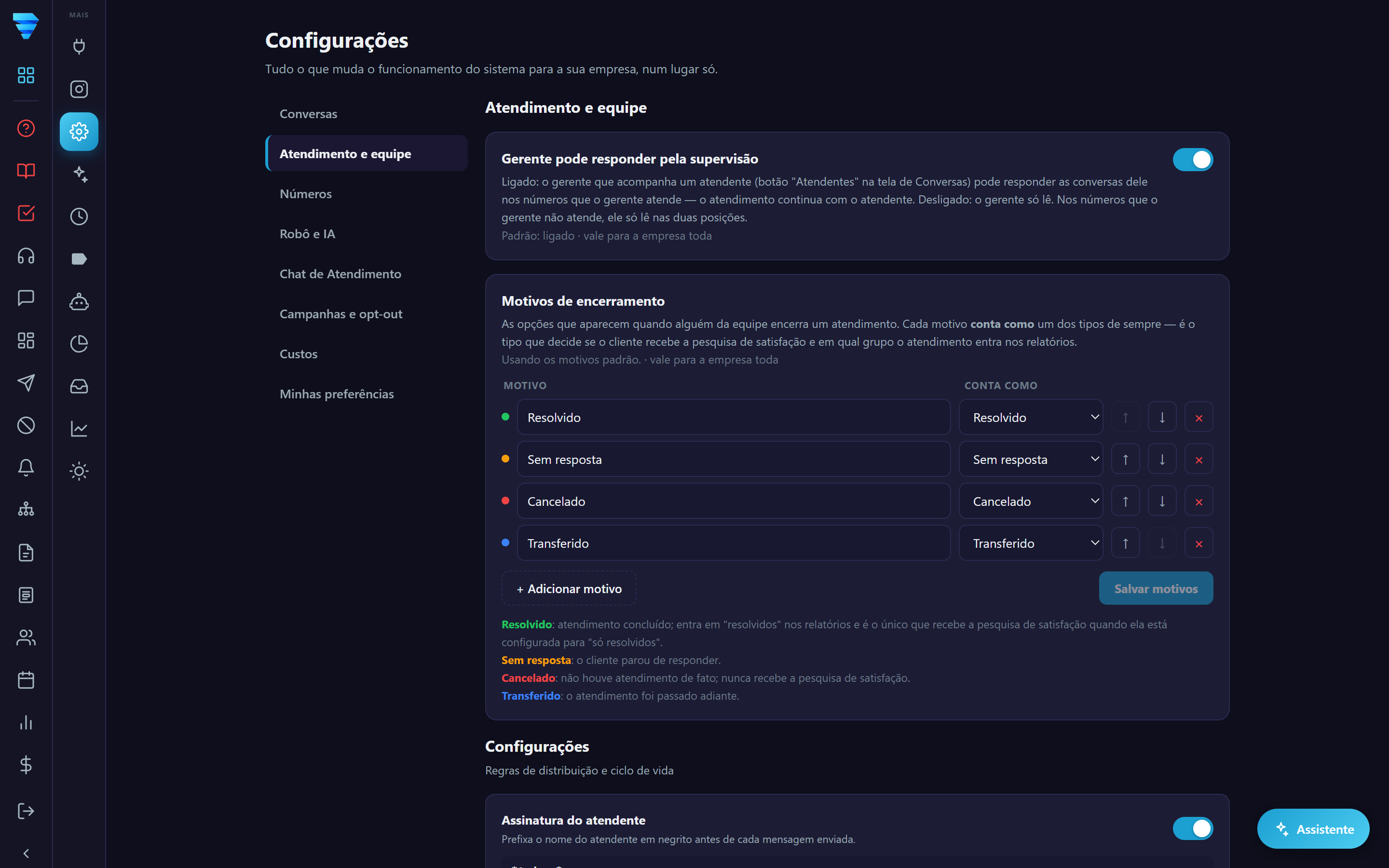Open the bell notifications icon
The height and width of the screenshot is (868, 1389).
tap(26, 467)
